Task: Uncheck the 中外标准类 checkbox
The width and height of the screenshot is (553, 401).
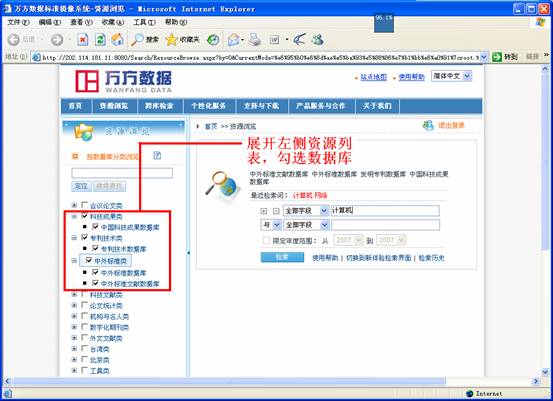Action: 89,261
